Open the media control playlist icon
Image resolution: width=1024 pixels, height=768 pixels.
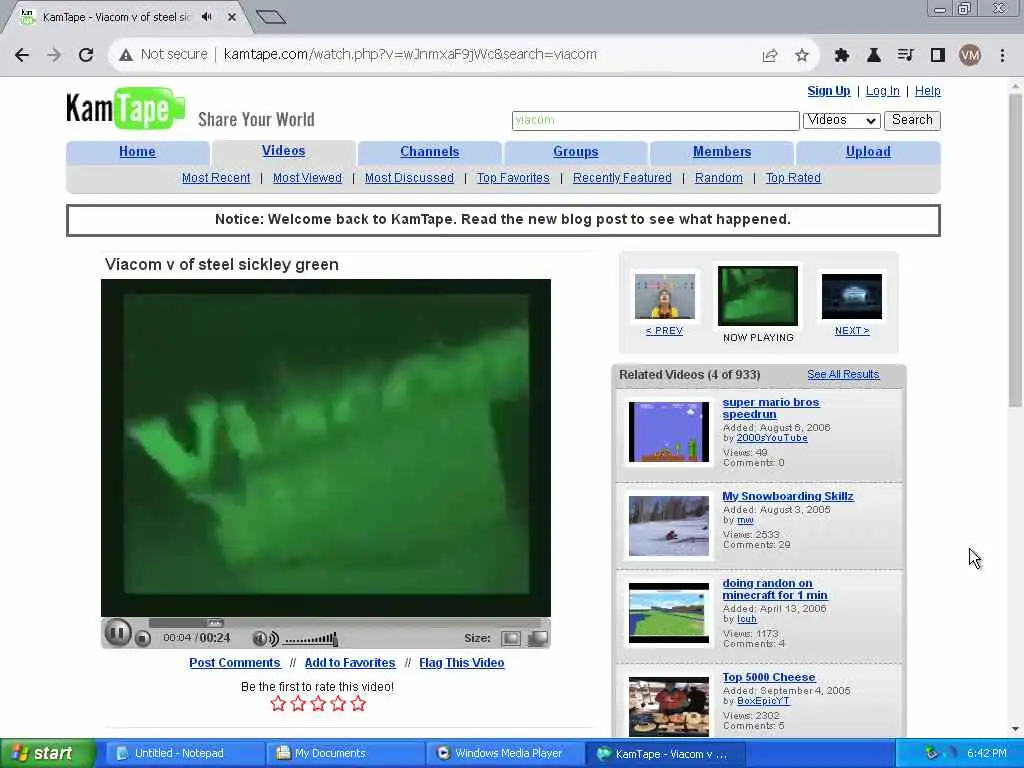[905, 56]
